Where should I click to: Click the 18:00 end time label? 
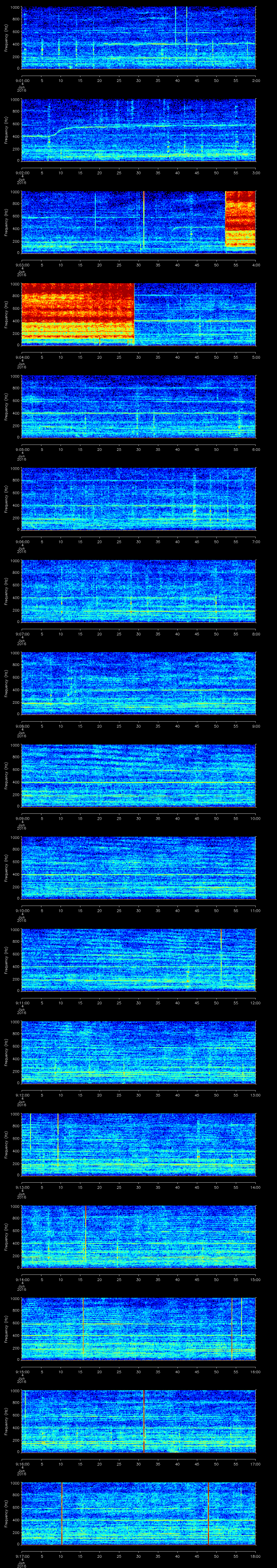tap(255, 1556)
